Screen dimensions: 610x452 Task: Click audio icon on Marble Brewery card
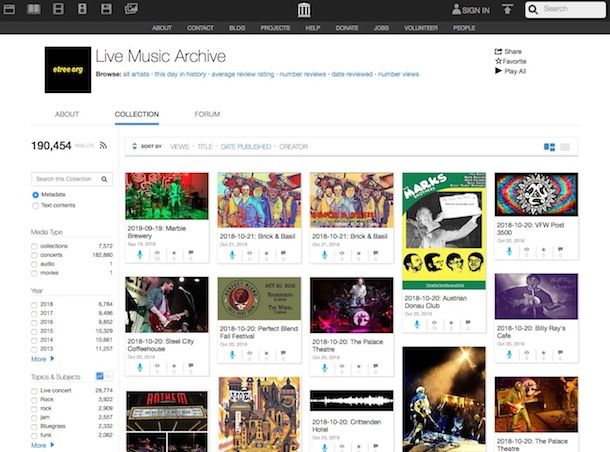[x=140, y=254]
